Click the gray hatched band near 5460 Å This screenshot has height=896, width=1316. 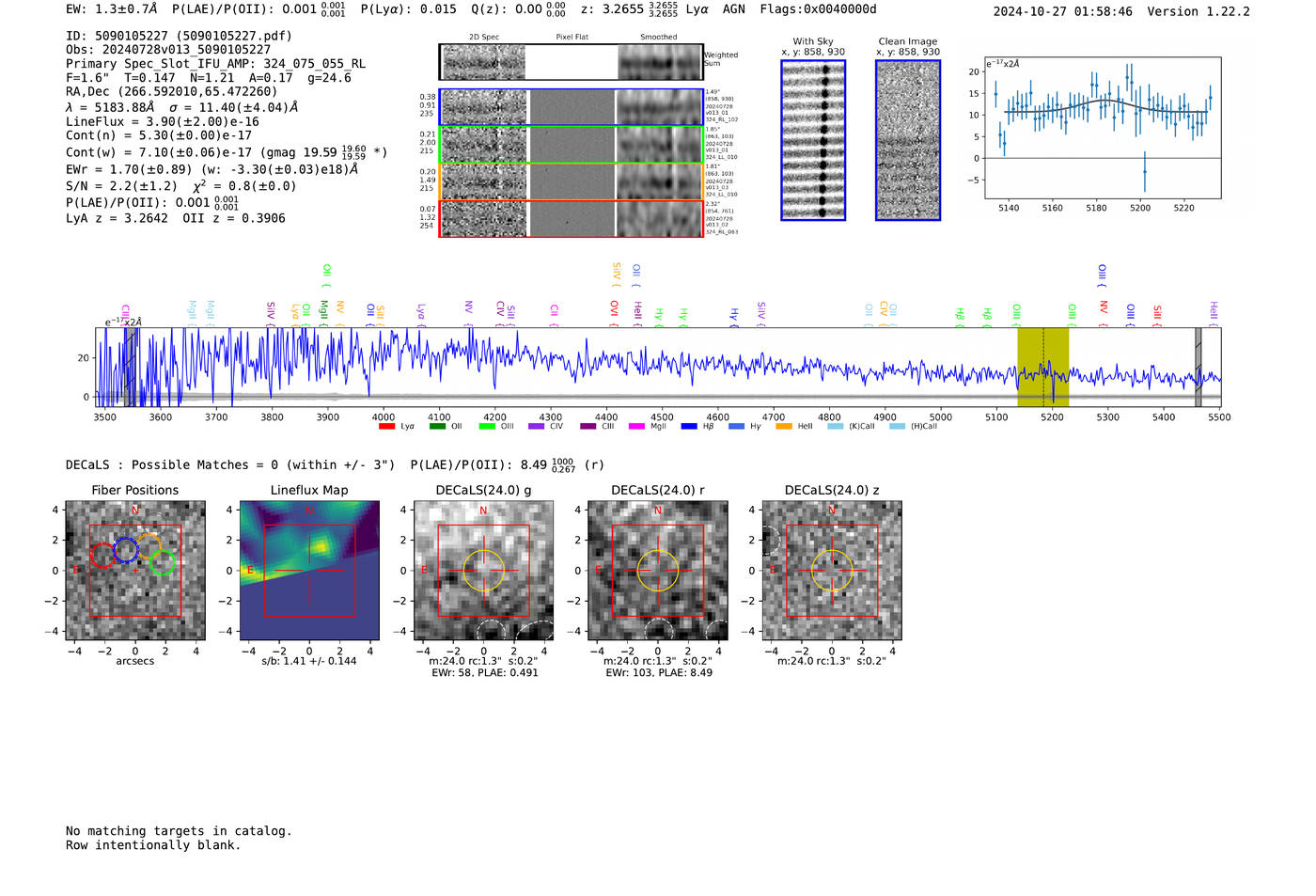pyautogui.click(x=1198, y=367)
